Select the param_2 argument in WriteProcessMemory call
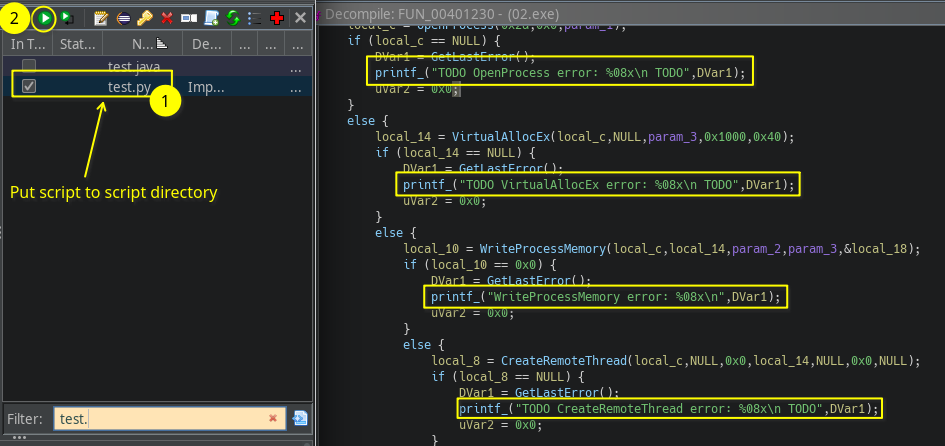Image resolution: width=945 pixels, height=446 pixels. [756, 249]
